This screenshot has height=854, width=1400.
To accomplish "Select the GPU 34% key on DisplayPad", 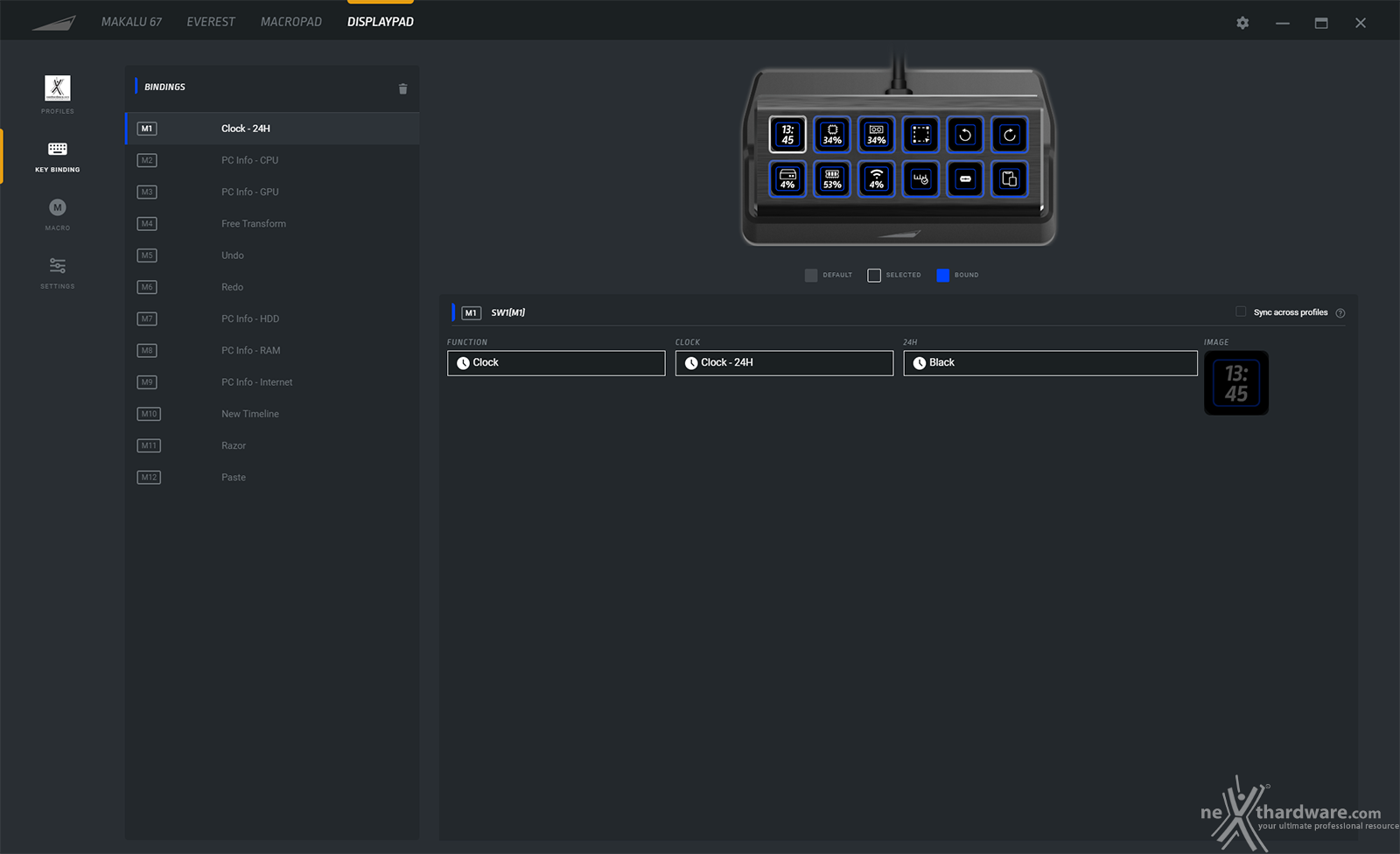I will pos(876,135).
